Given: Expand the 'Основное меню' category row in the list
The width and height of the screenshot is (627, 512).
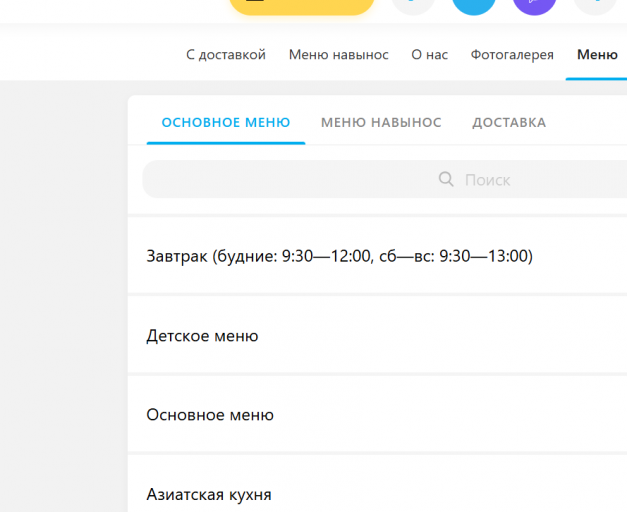Looking at the screenshot, I should [377, 415].
